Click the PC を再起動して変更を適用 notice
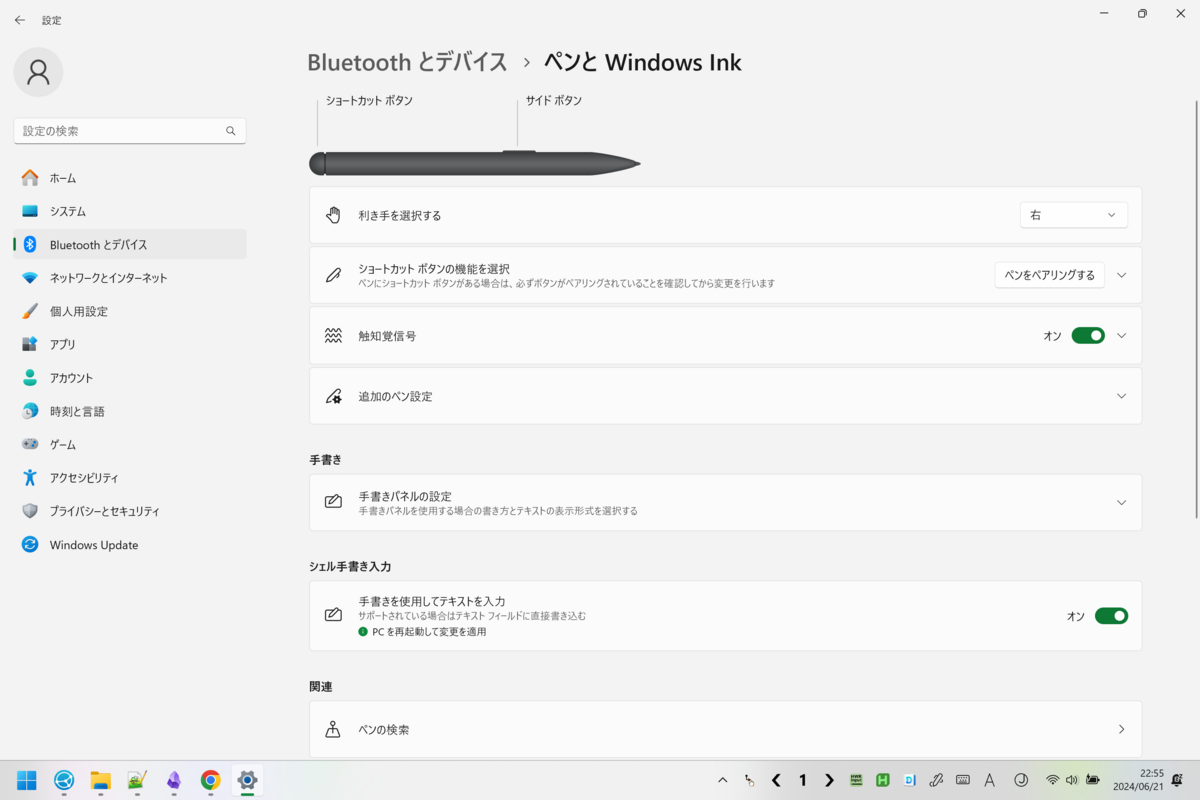The height and width of the screenshot is (800, 1200). (x=423, y=632)
